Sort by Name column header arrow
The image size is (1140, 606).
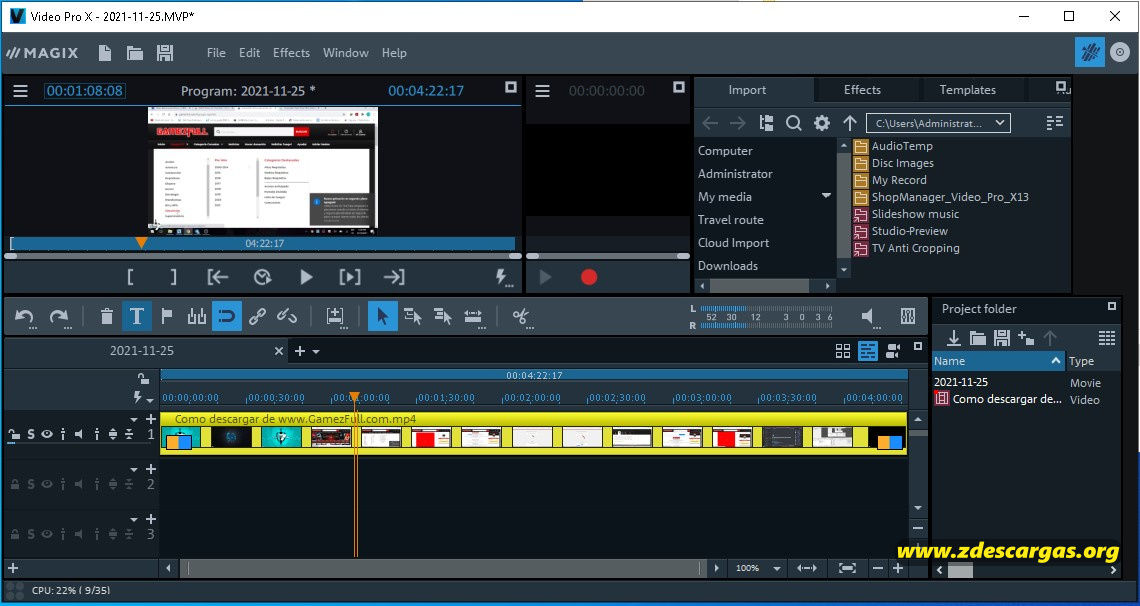point(1056,361)
